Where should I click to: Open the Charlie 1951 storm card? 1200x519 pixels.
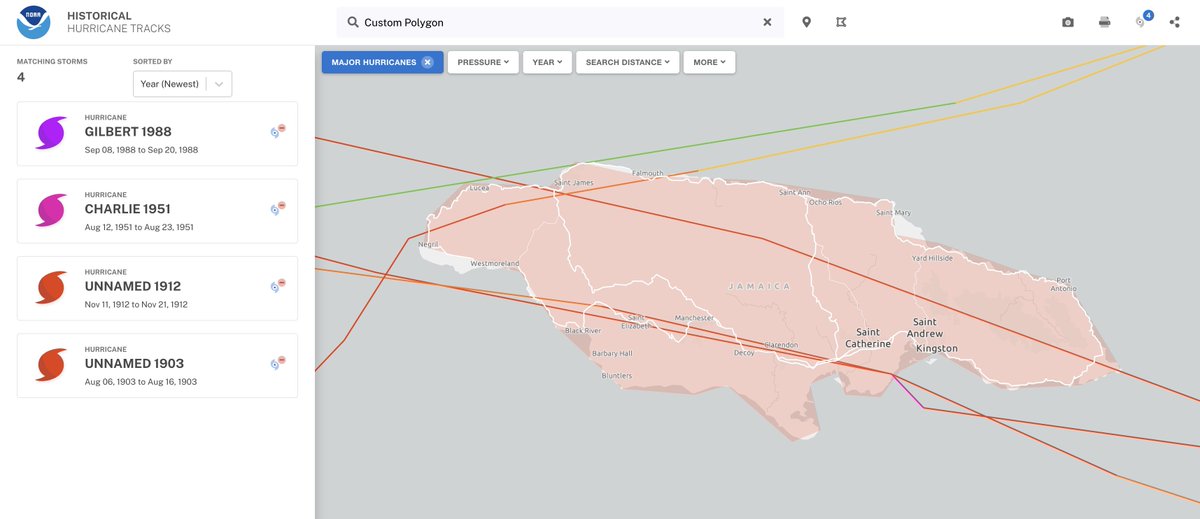[x=157, y=210]
